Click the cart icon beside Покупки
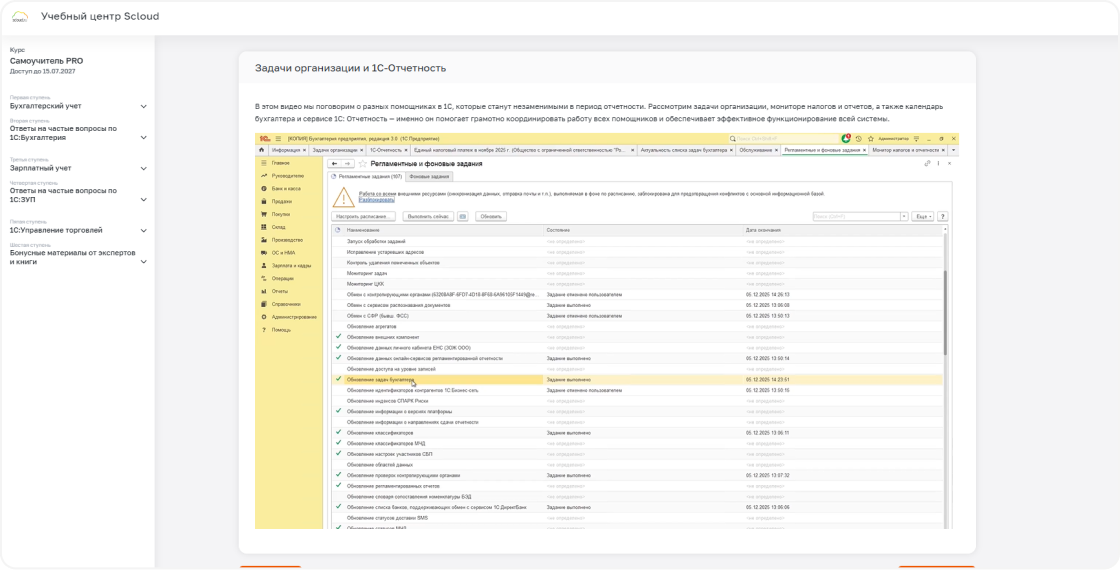This screenshot has height=570, width=1120. (264, 214)
